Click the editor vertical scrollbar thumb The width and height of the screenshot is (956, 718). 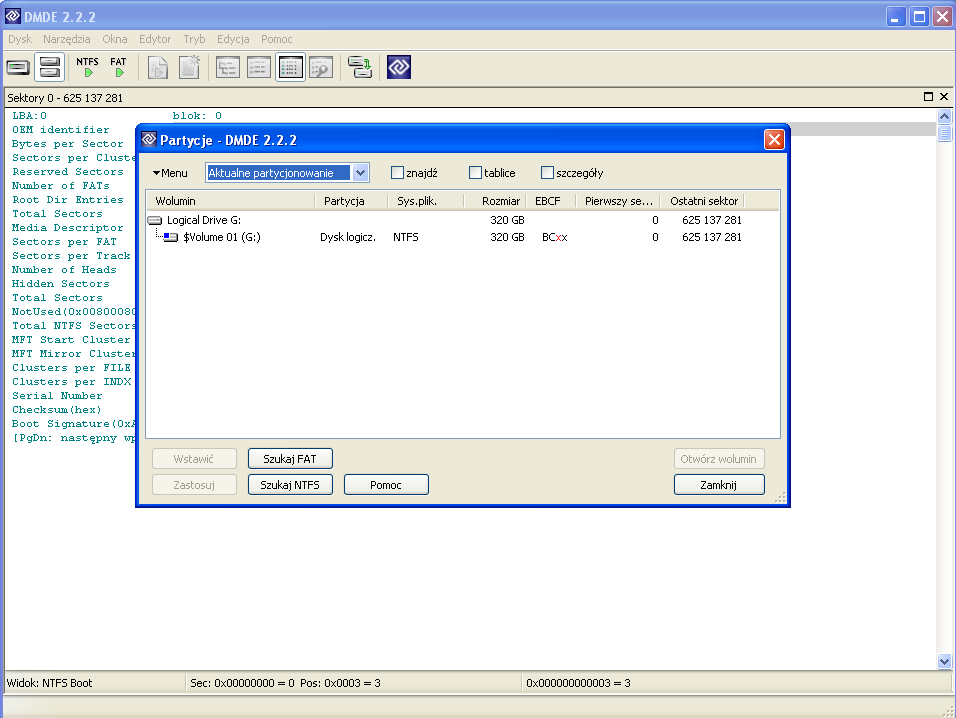944,133
